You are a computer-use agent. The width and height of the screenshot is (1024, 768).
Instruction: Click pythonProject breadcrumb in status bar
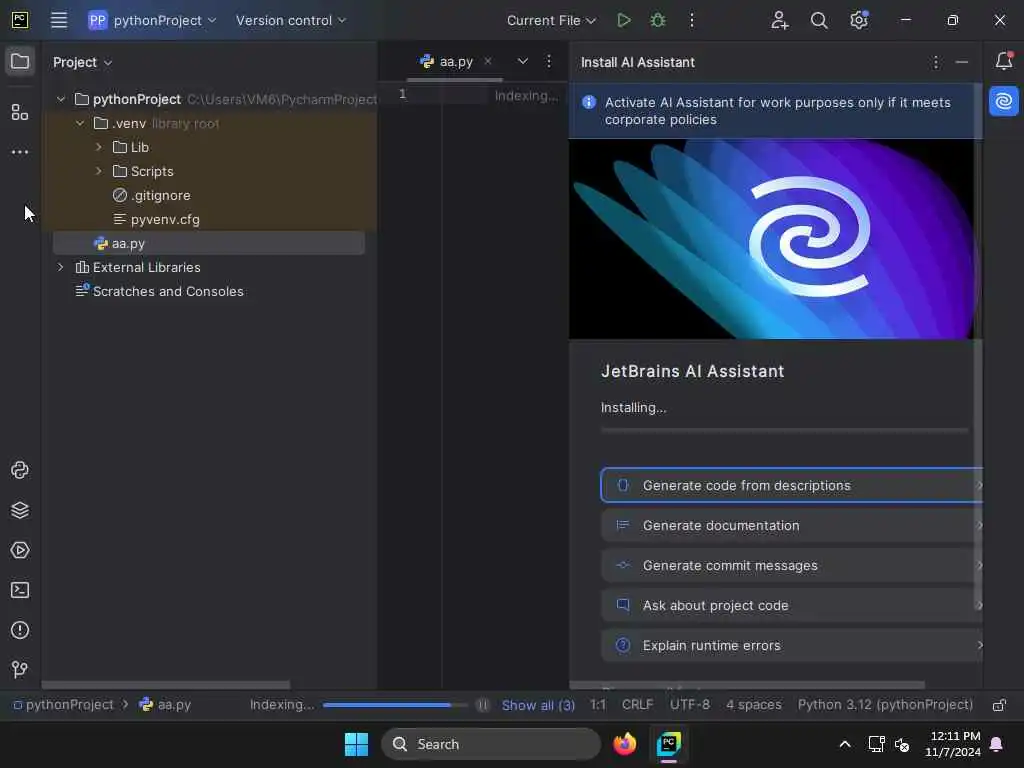tap(63, 705)
